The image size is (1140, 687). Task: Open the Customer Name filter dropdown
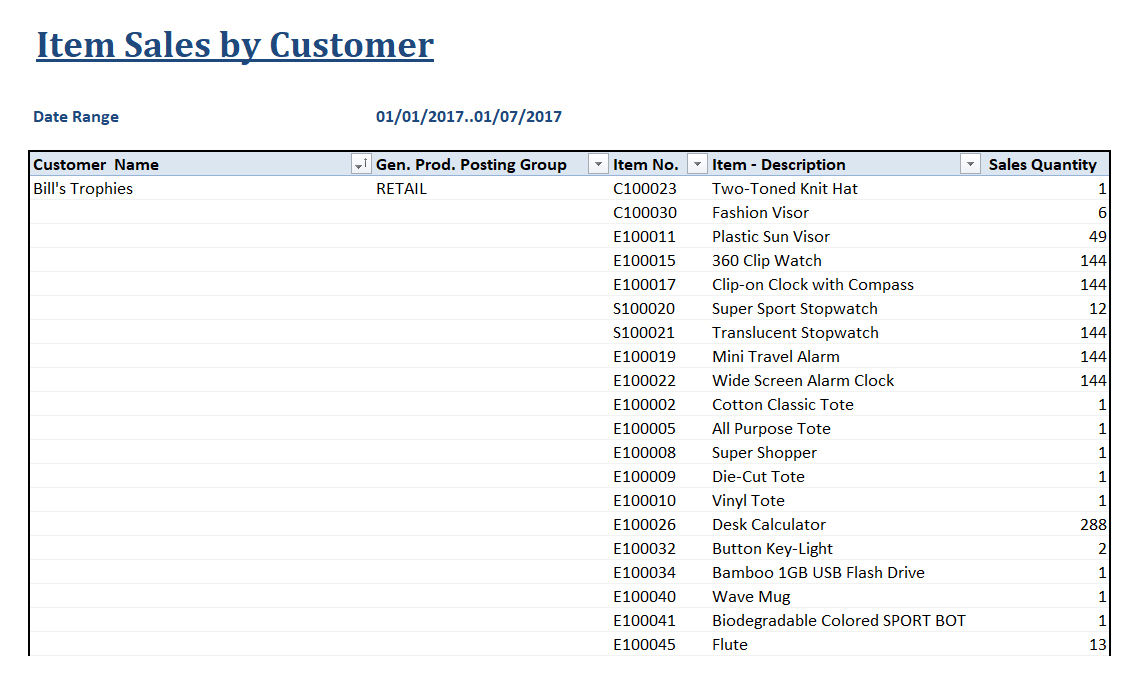pos(361,164)
